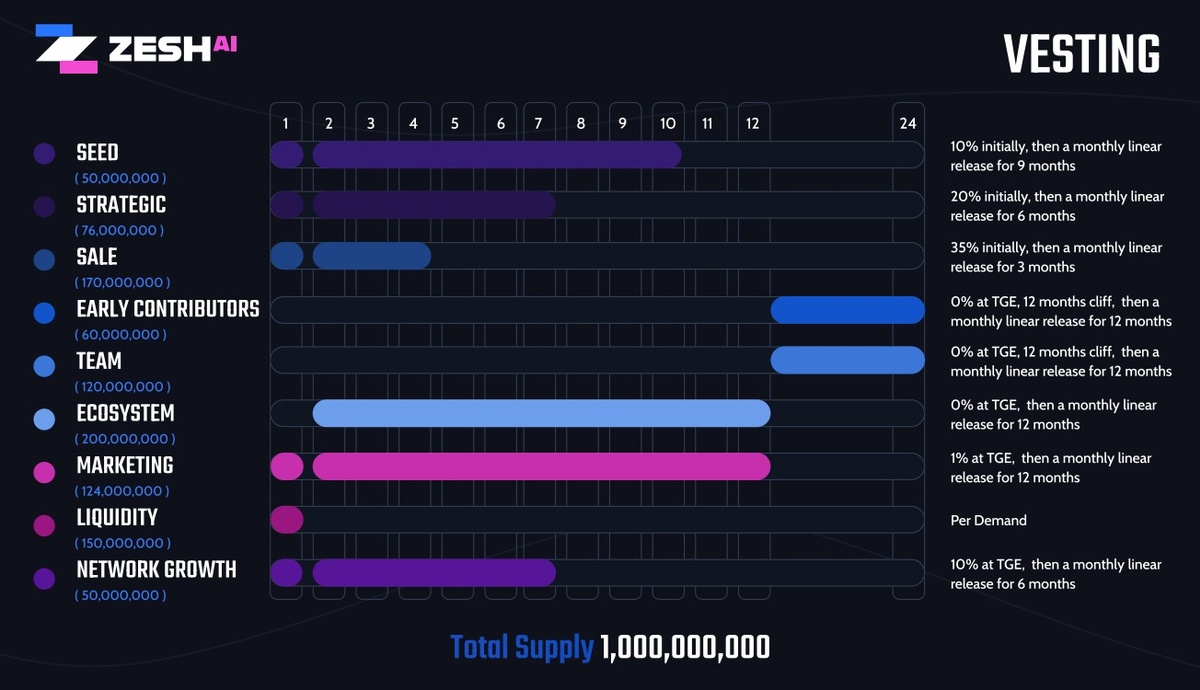Select the Ecosystem legend color dot
Screen dimensions: 1200x690
click(x=44, y=415)
